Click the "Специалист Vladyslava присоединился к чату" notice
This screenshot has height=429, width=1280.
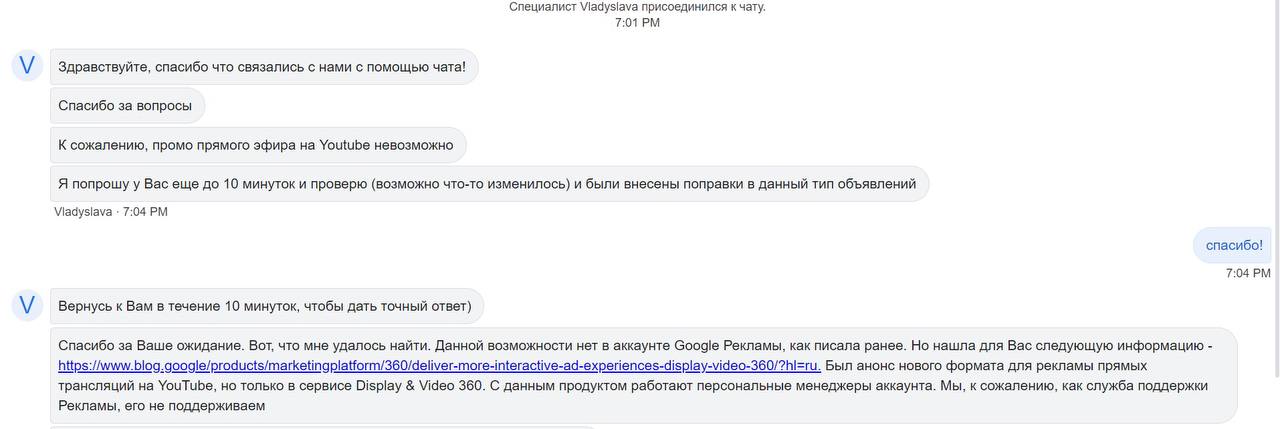(637, 7)
